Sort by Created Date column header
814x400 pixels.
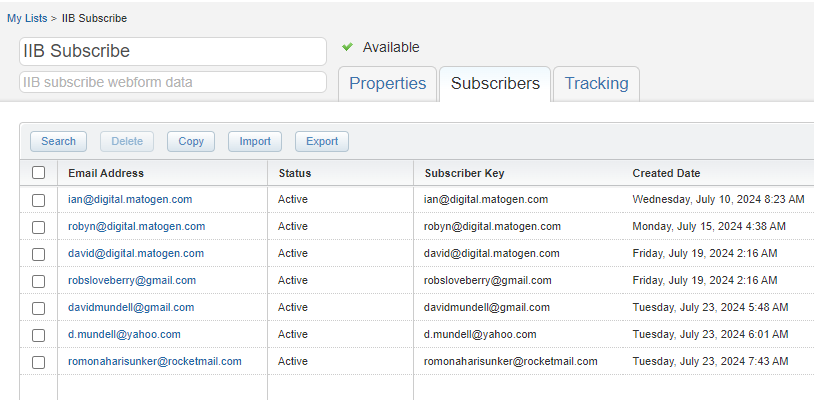666,173
